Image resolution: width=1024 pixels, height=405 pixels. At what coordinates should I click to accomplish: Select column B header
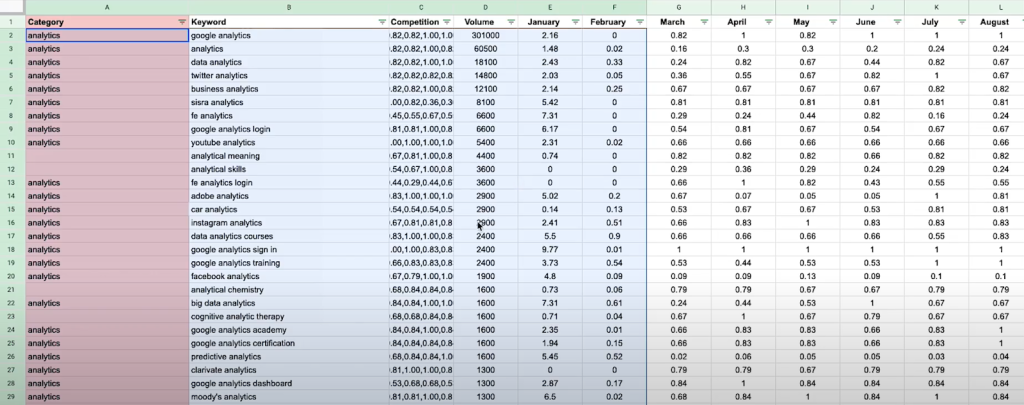point(288,7)
